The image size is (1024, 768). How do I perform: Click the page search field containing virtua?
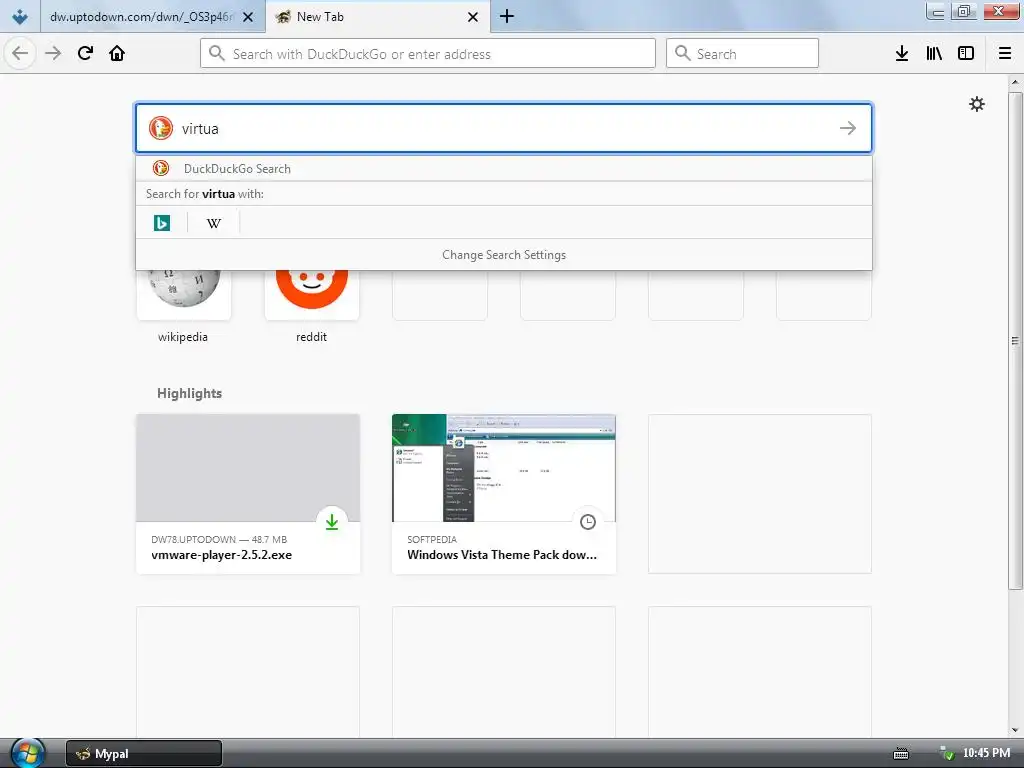(504, 128)
